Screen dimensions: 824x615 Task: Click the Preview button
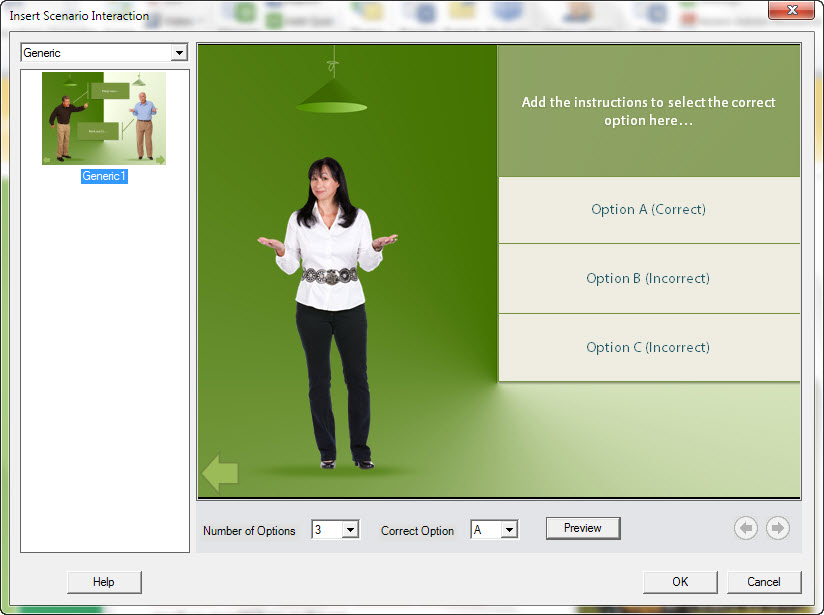click(x=583, y=527)
